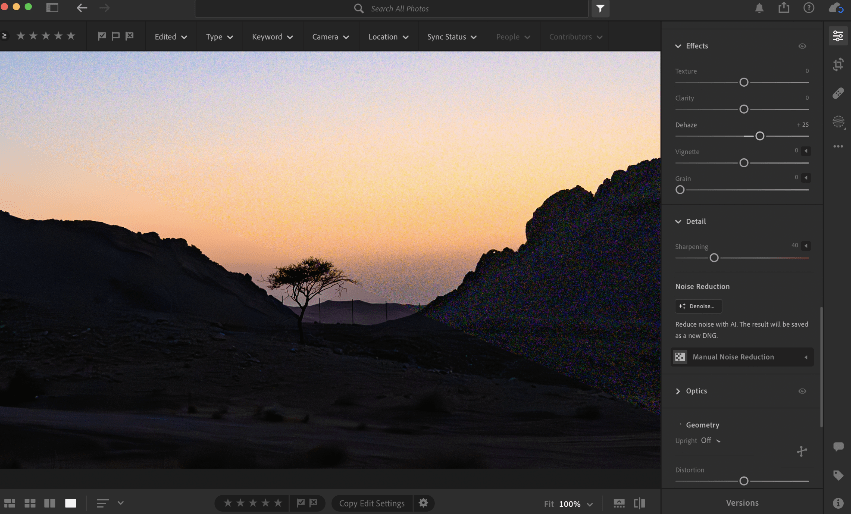Open the Camera filter dropdown

click(330, 37)
